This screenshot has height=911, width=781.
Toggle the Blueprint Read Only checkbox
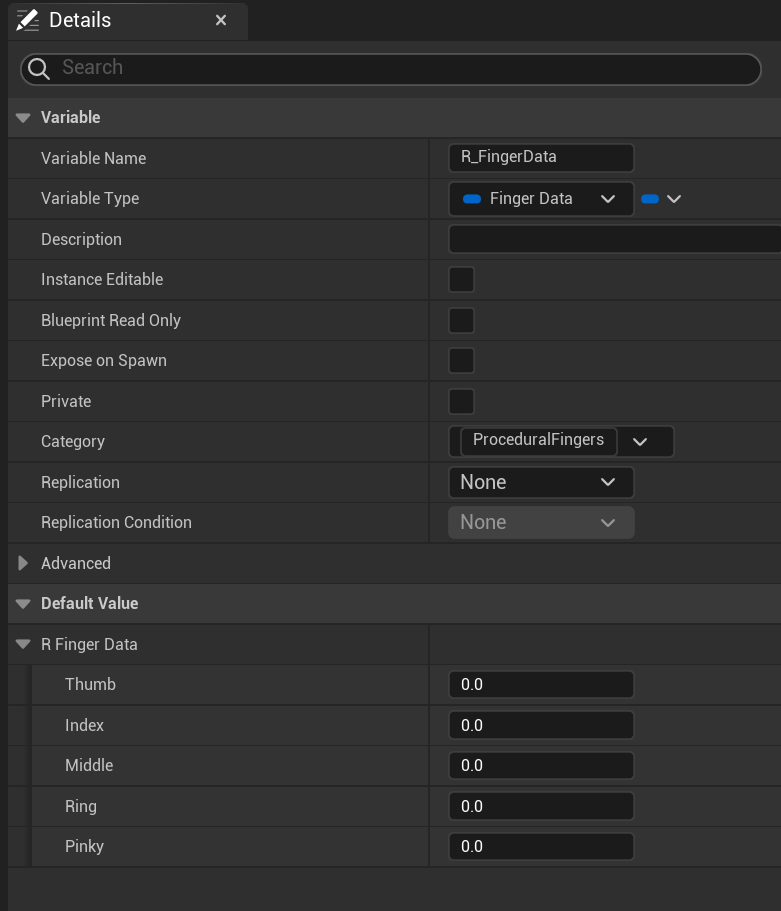(461, 320)
